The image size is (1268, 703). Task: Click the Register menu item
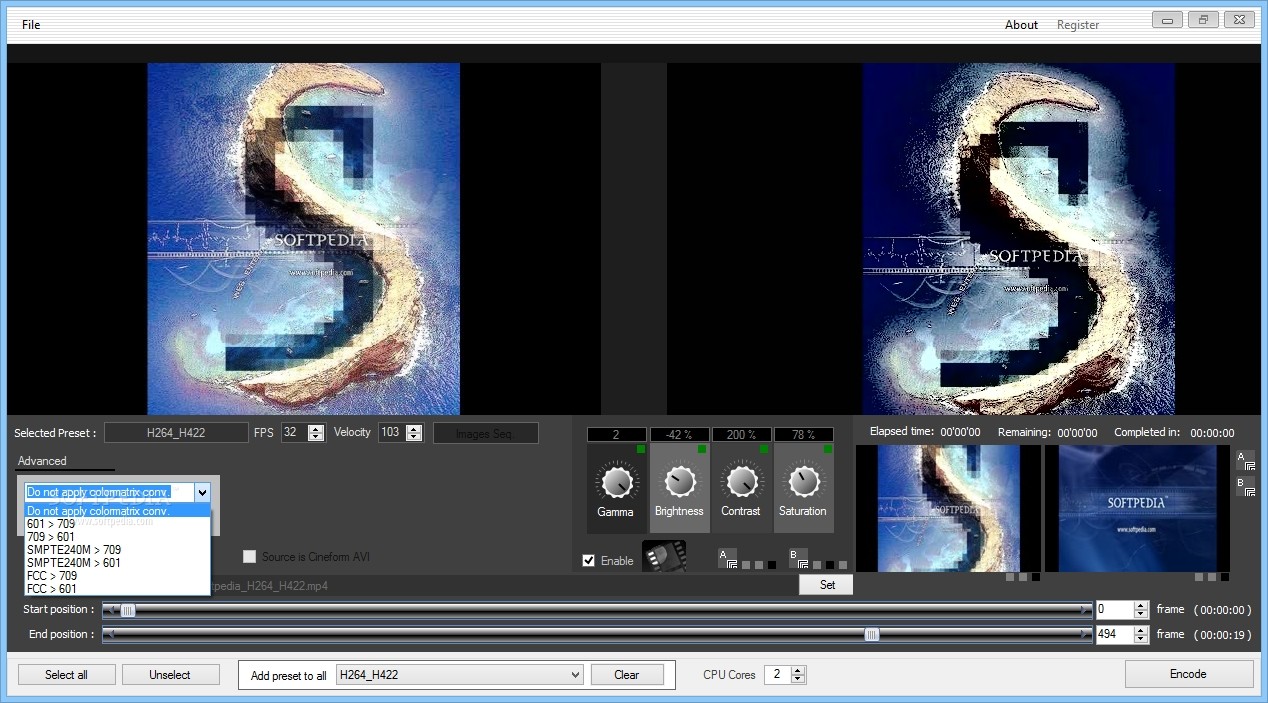[1078, 25]
